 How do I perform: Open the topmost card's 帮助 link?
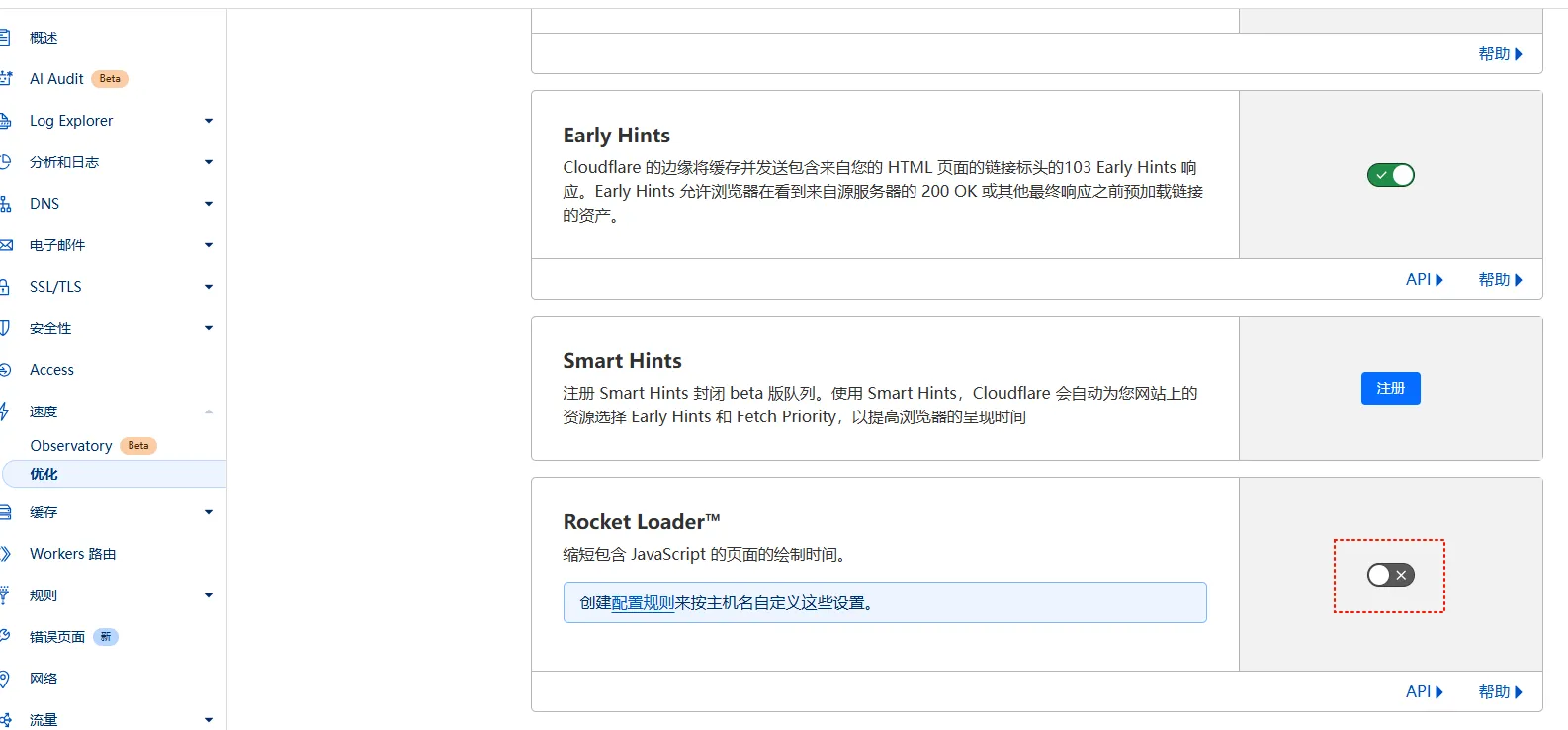[x=1501, y=54]
